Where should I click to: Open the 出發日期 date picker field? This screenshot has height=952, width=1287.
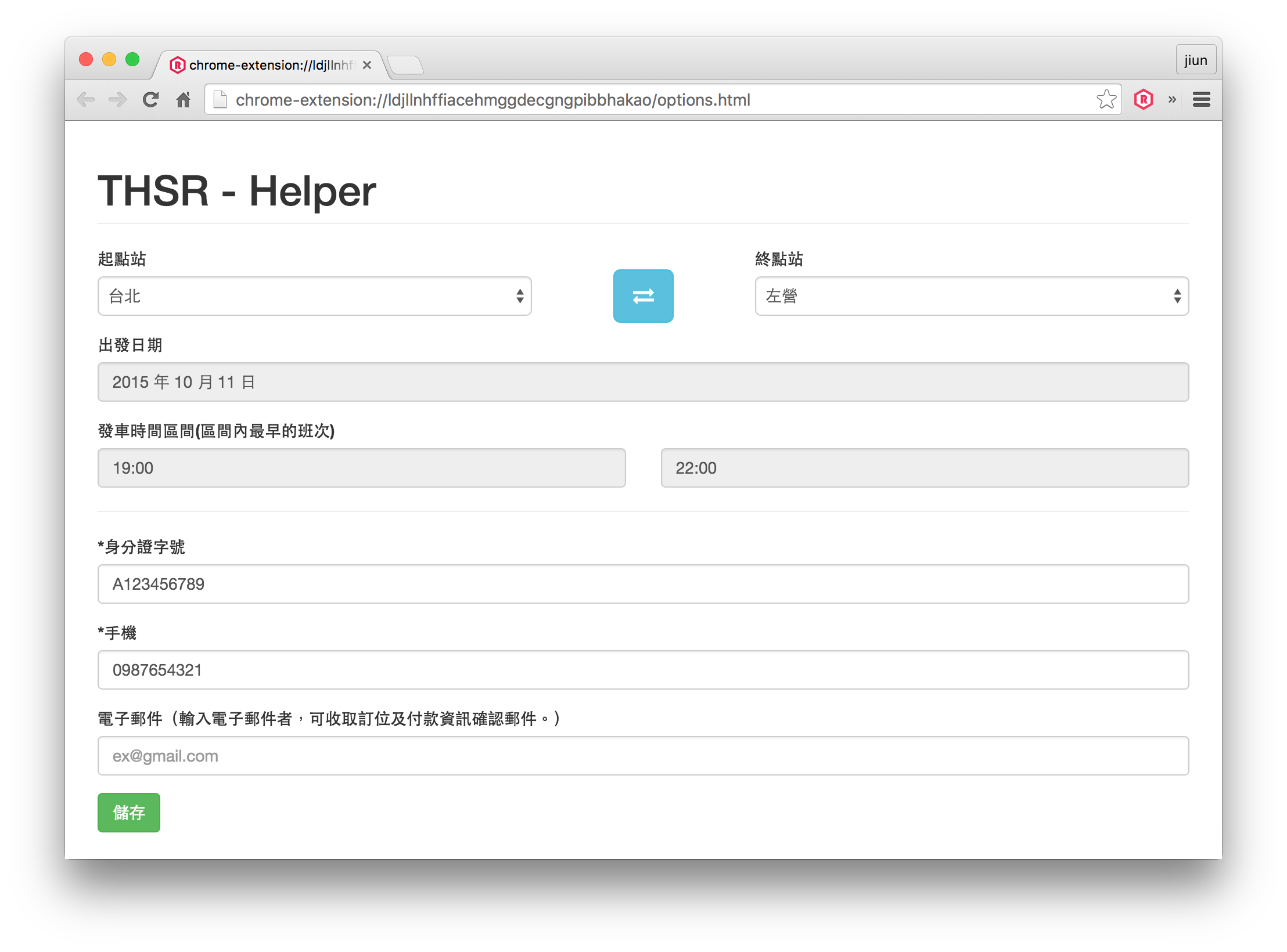pyautogui.click(x=643, y=382)
